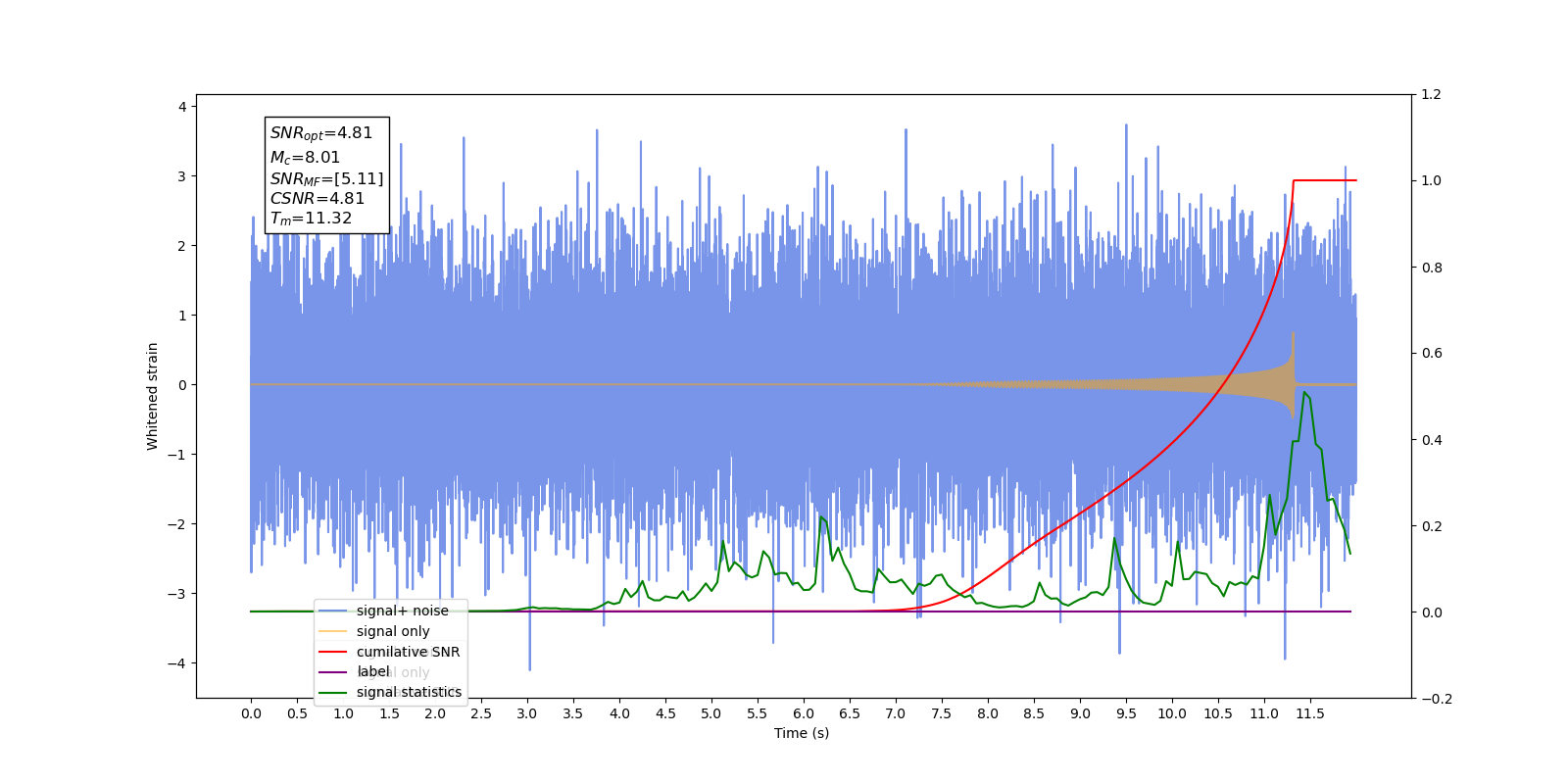The width and height of the screenshot is (1568, 784).
Task: Click the 6.5 tick on the time axis
Action: (850, 713)
